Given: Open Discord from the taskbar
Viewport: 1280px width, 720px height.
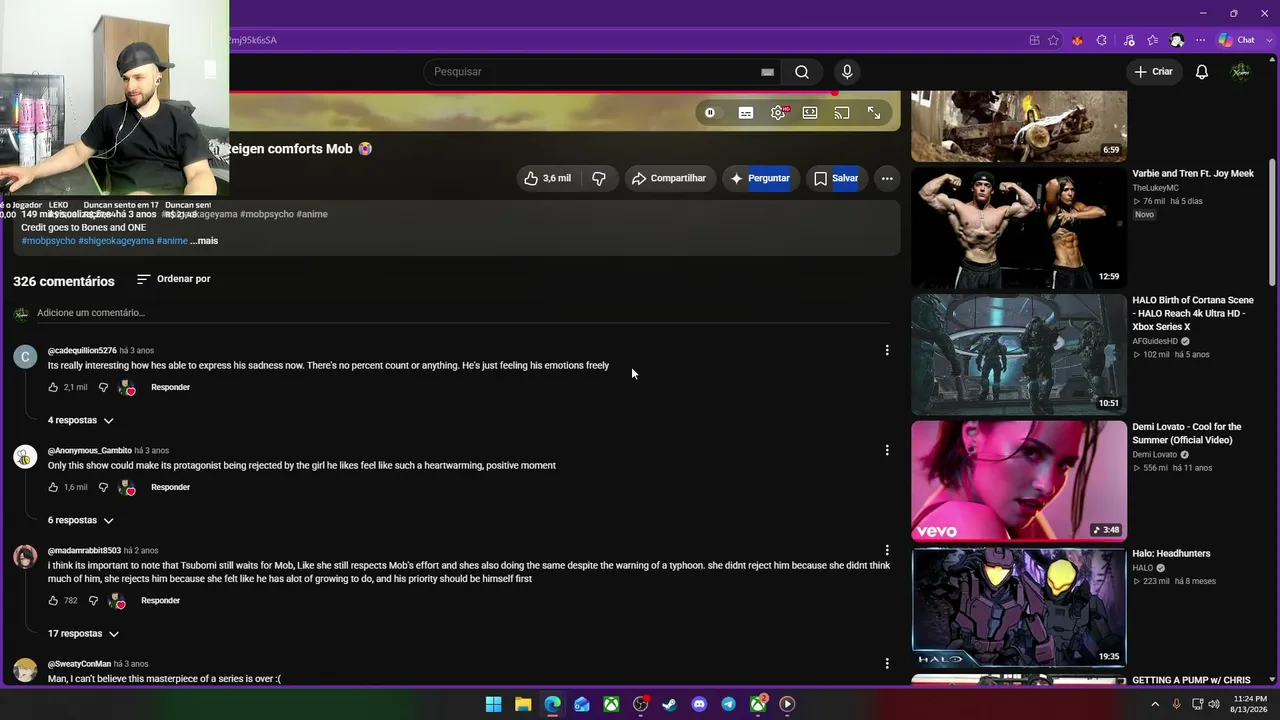Looking at the screenshot, I should pyautogui.click(x=699, y=704).
